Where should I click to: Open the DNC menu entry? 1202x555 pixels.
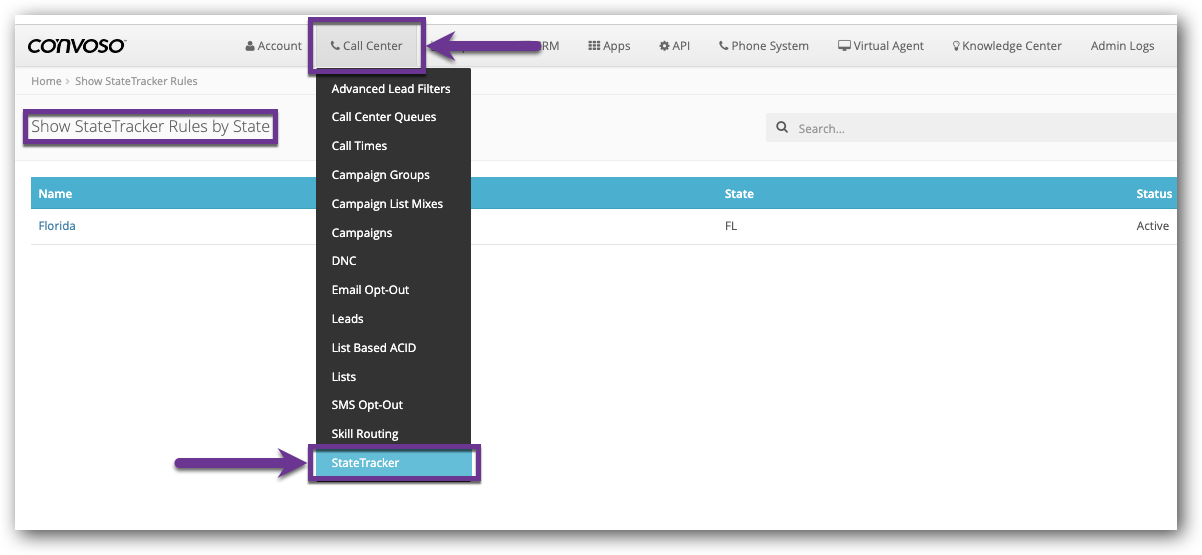pyautogui.click(x=344, y=261)
